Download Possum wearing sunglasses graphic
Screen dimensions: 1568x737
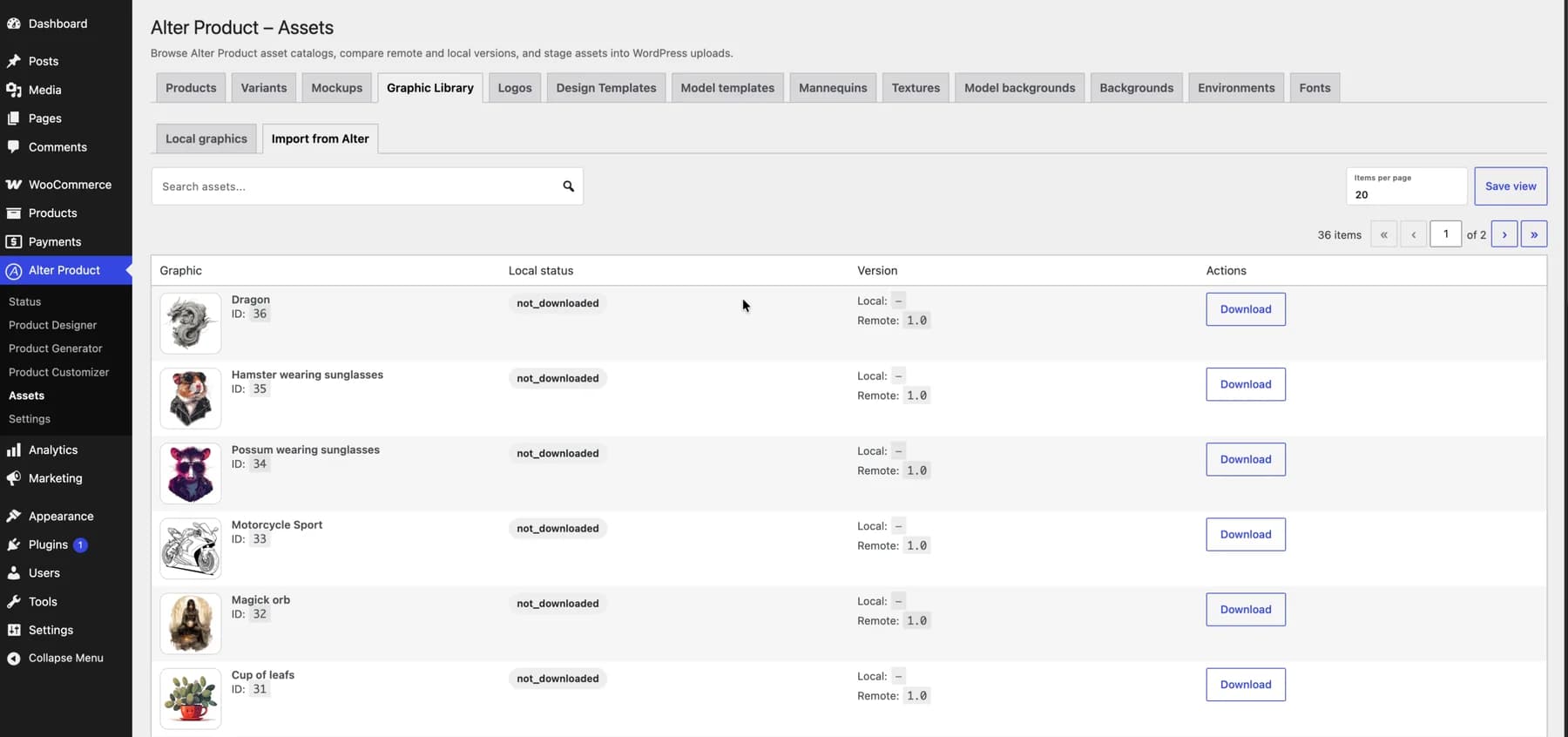[1246, 459]
